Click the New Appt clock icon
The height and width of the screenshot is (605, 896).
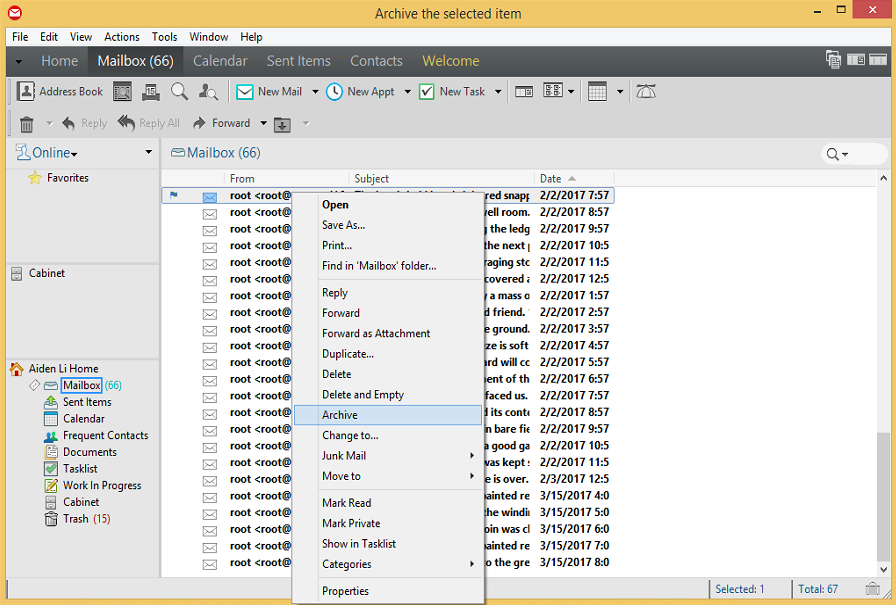click(x=334, y=92)
